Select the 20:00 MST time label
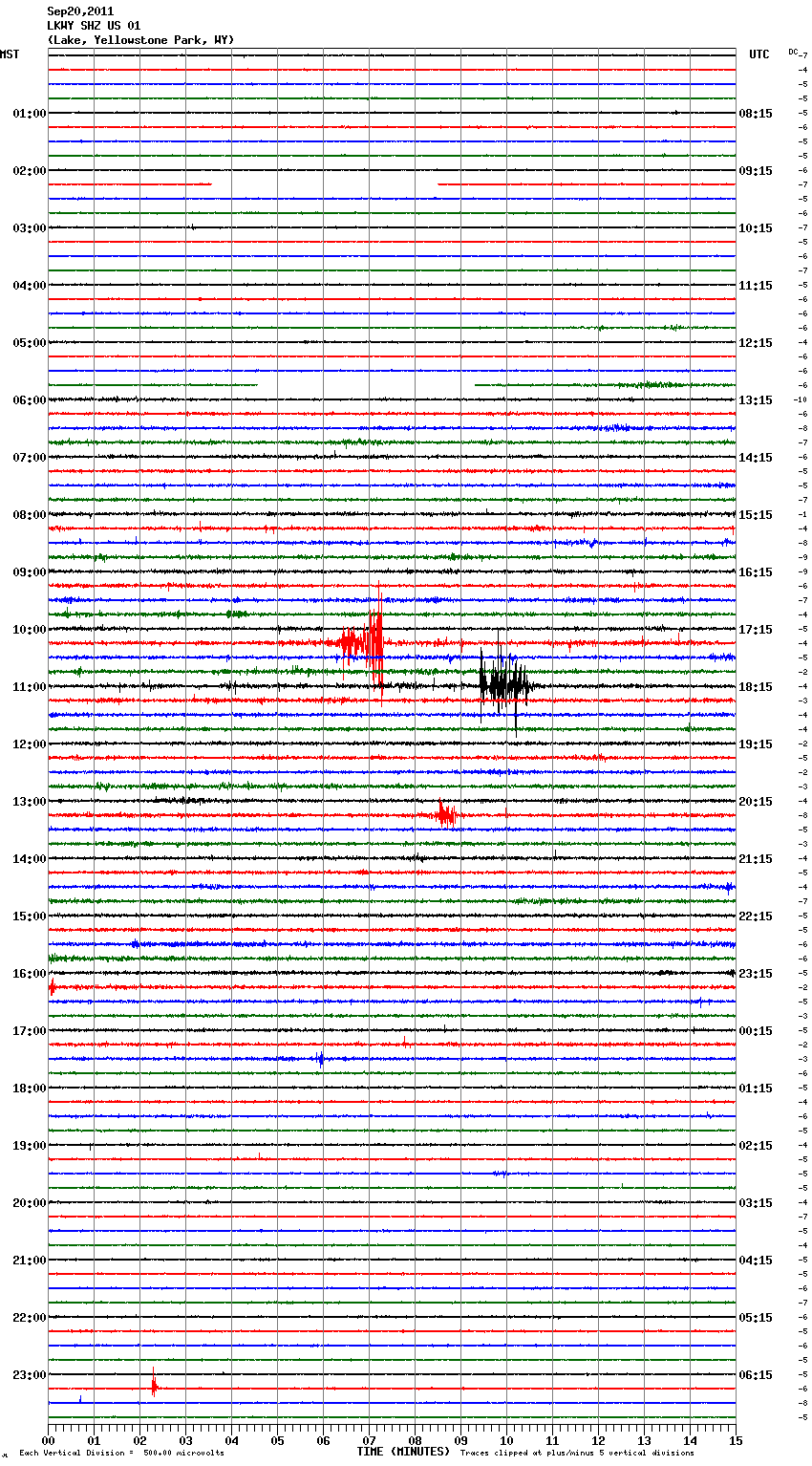This screenshot has height=1466, width=812. tap(30, 1203)
